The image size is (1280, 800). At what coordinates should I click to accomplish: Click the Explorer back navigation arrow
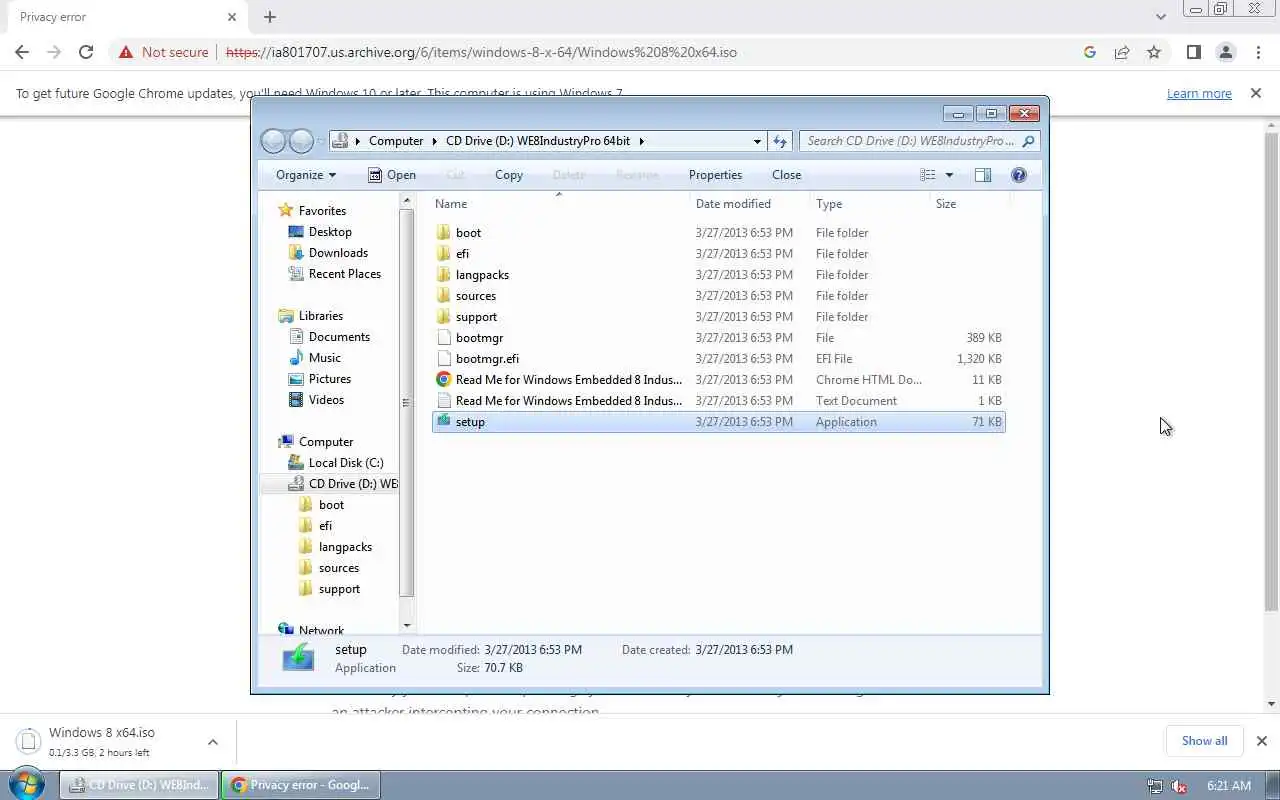point(274,141)
